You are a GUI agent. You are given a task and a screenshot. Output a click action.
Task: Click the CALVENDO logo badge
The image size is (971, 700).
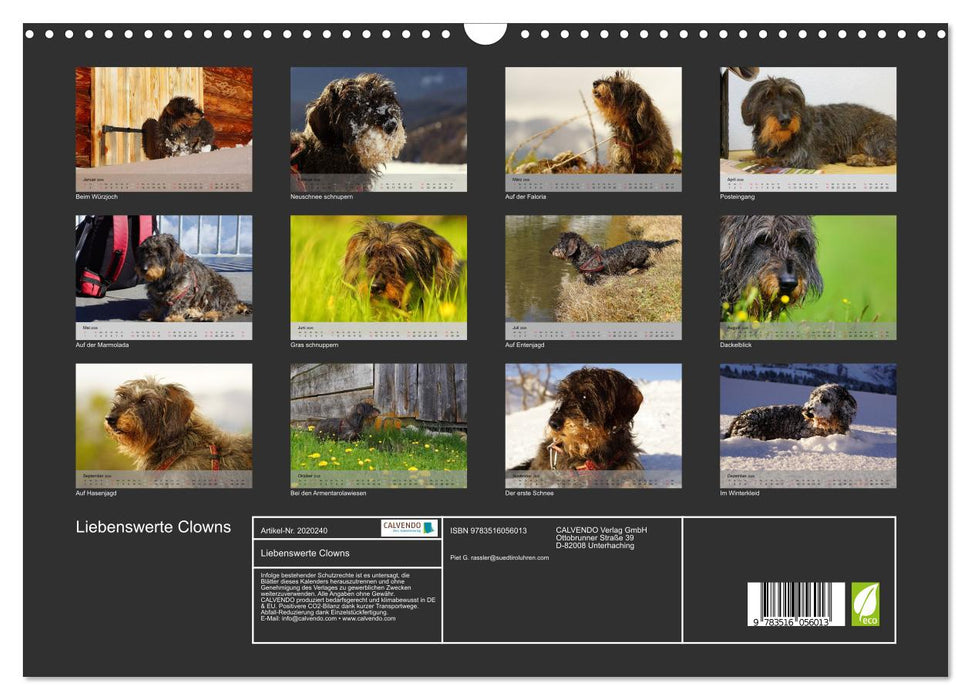pyautogui.click(x=409, y=528)
